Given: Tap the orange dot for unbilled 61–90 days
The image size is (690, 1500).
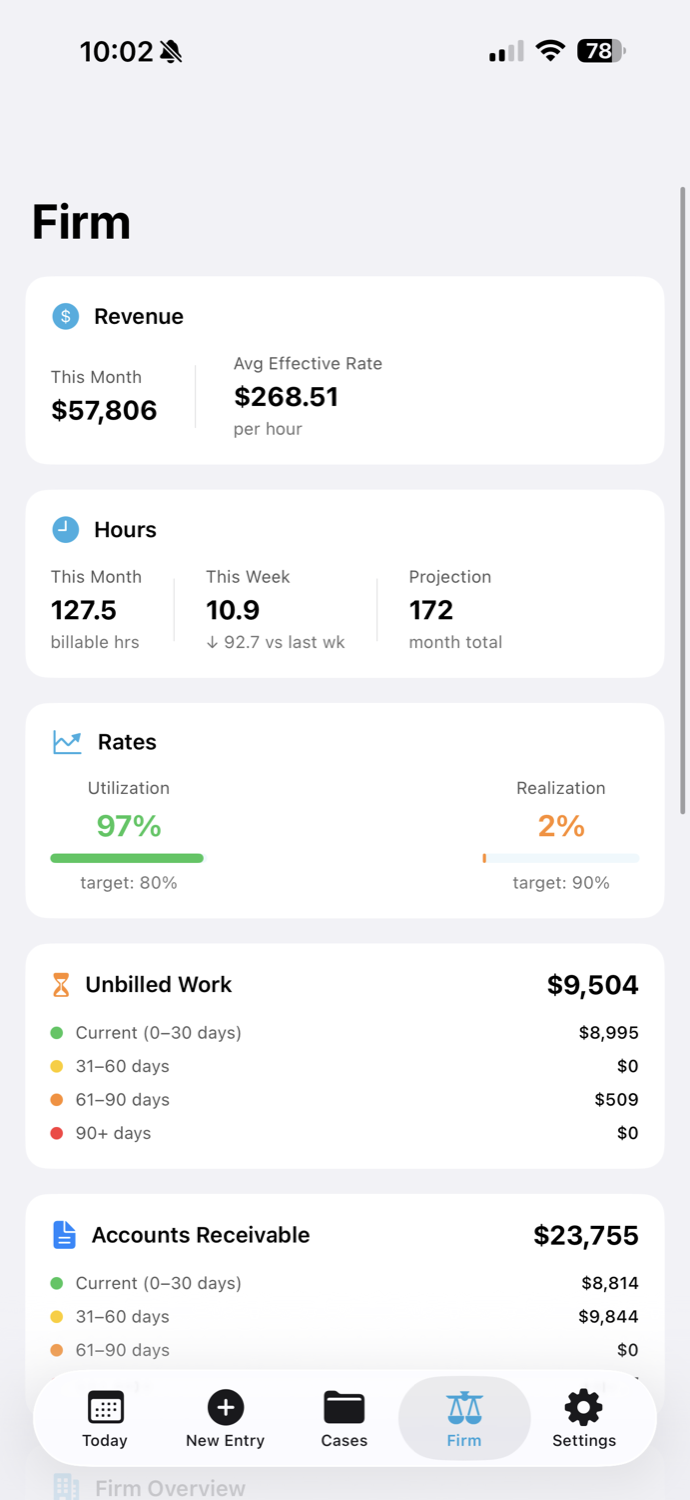Looking at the screenshot, I should (x=56, y=1100).
